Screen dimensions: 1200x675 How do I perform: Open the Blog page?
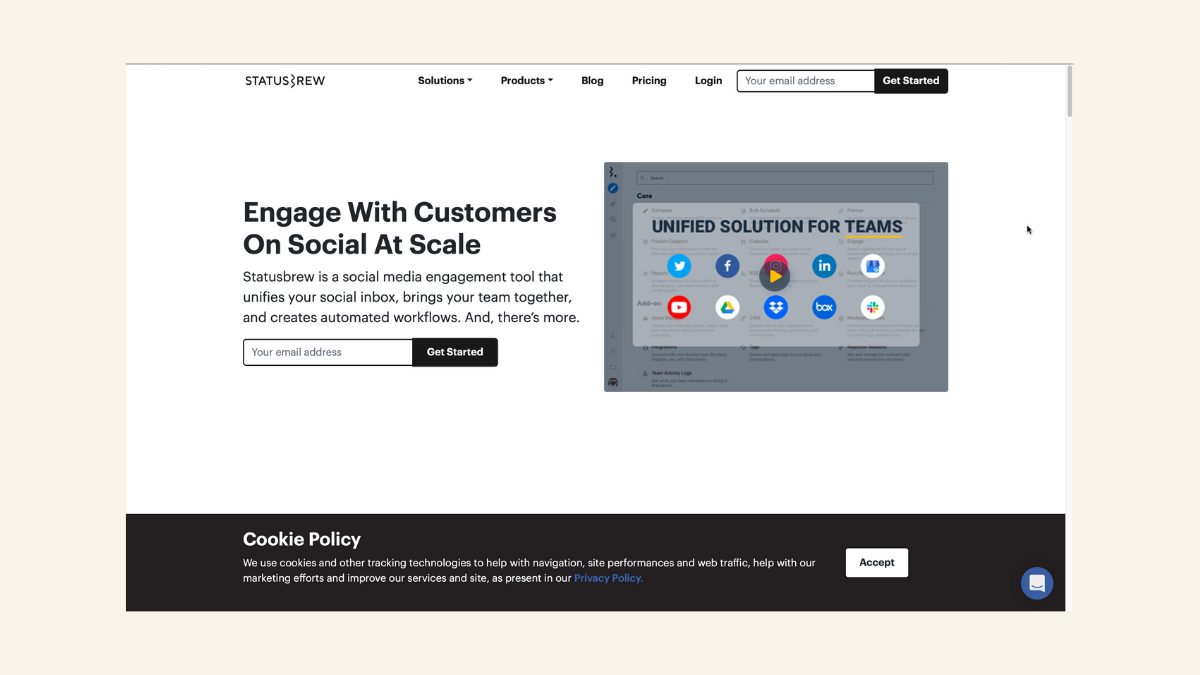coord(592,81)
